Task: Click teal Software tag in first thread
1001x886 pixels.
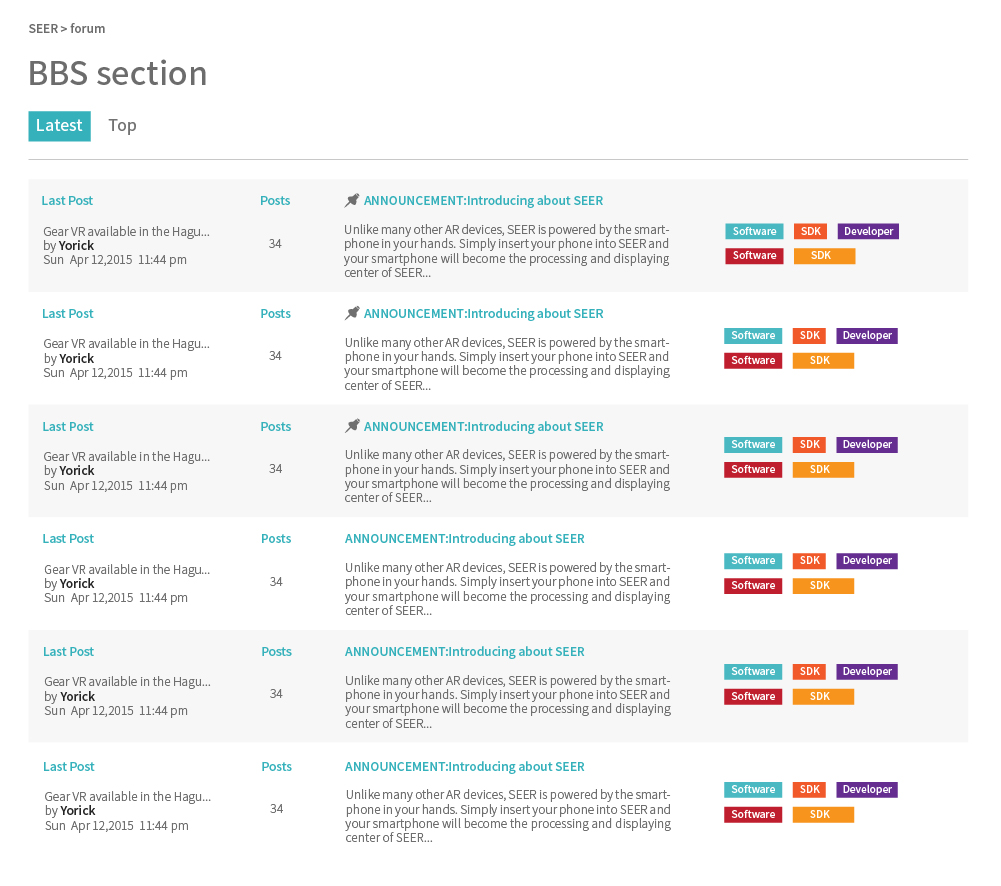Action: [x=754, y=231]
